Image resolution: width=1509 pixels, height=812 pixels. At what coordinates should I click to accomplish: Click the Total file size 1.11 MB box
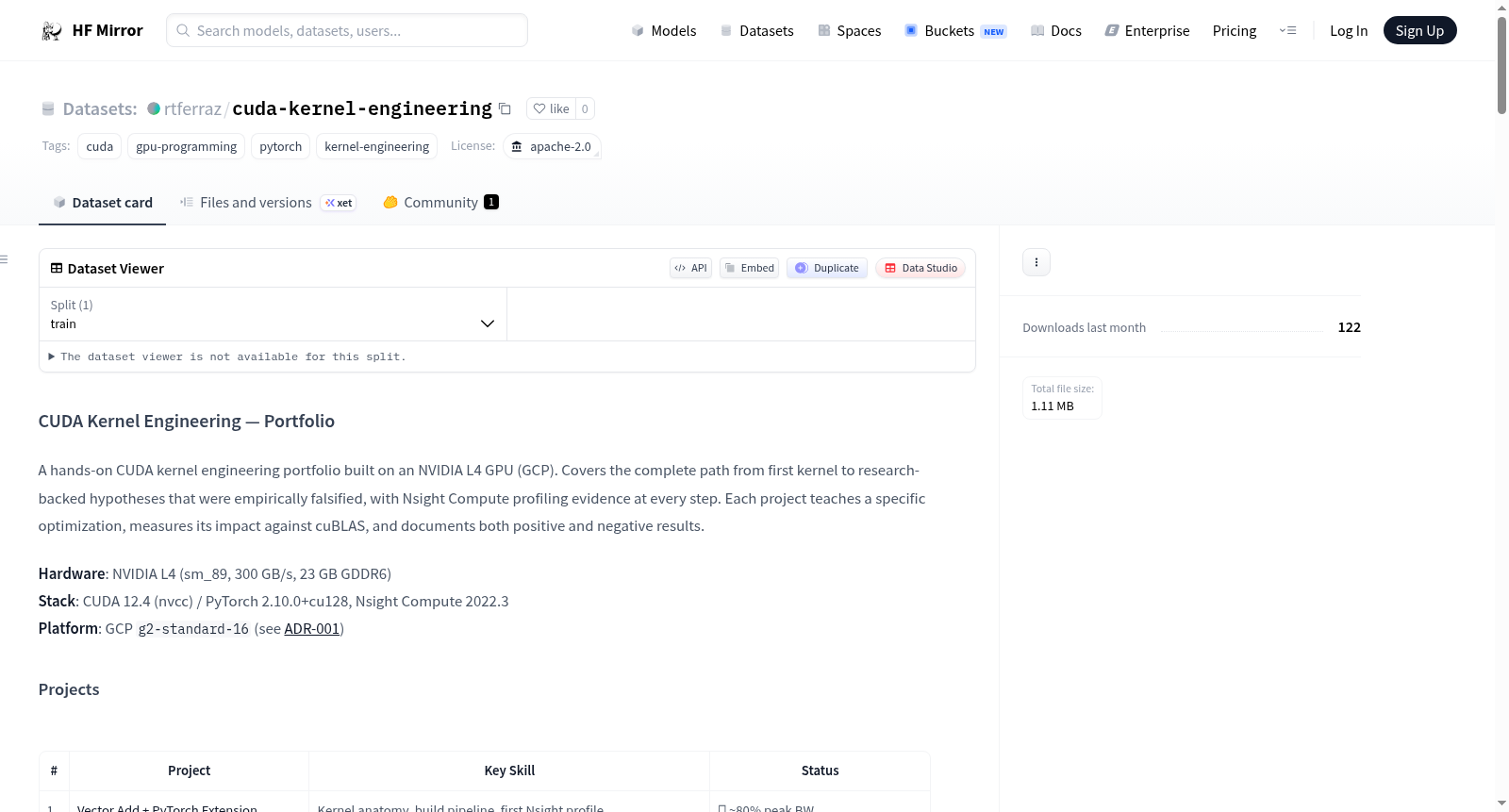(1063, 397)
